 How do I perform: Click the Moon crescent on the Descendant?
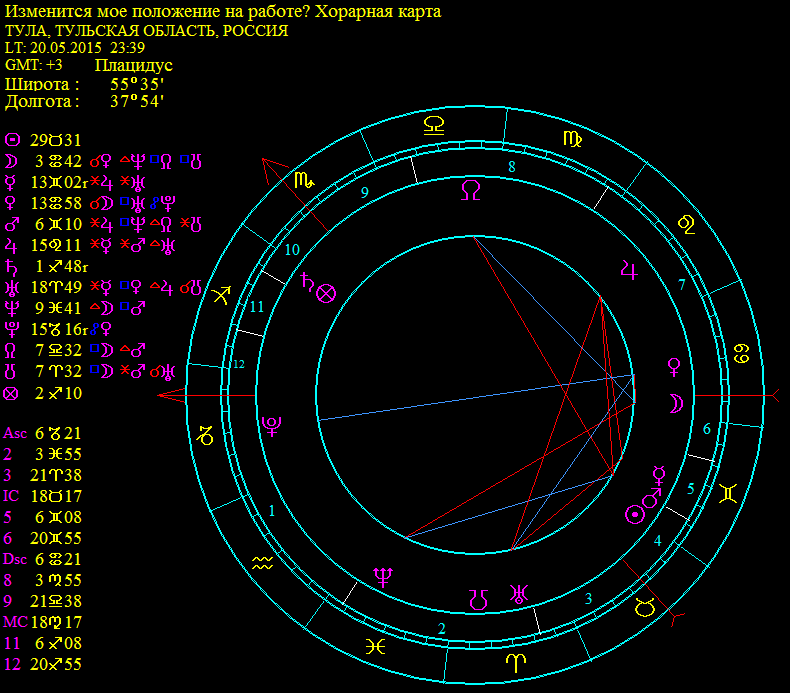(676, 404)
